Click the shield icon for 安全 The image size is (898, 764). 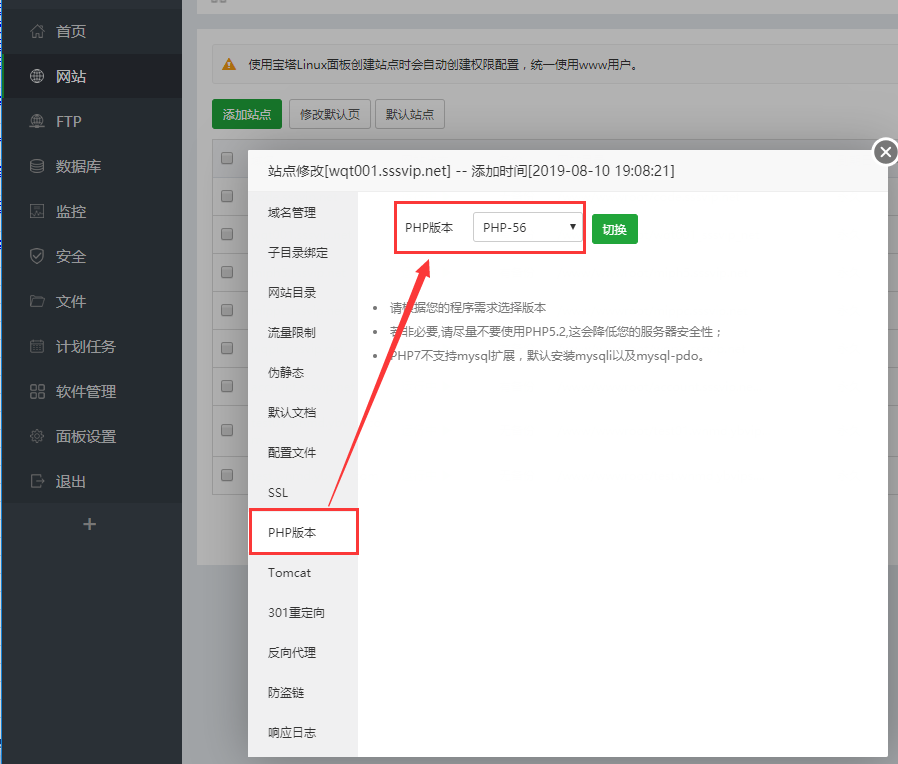(x=38, y=257)
